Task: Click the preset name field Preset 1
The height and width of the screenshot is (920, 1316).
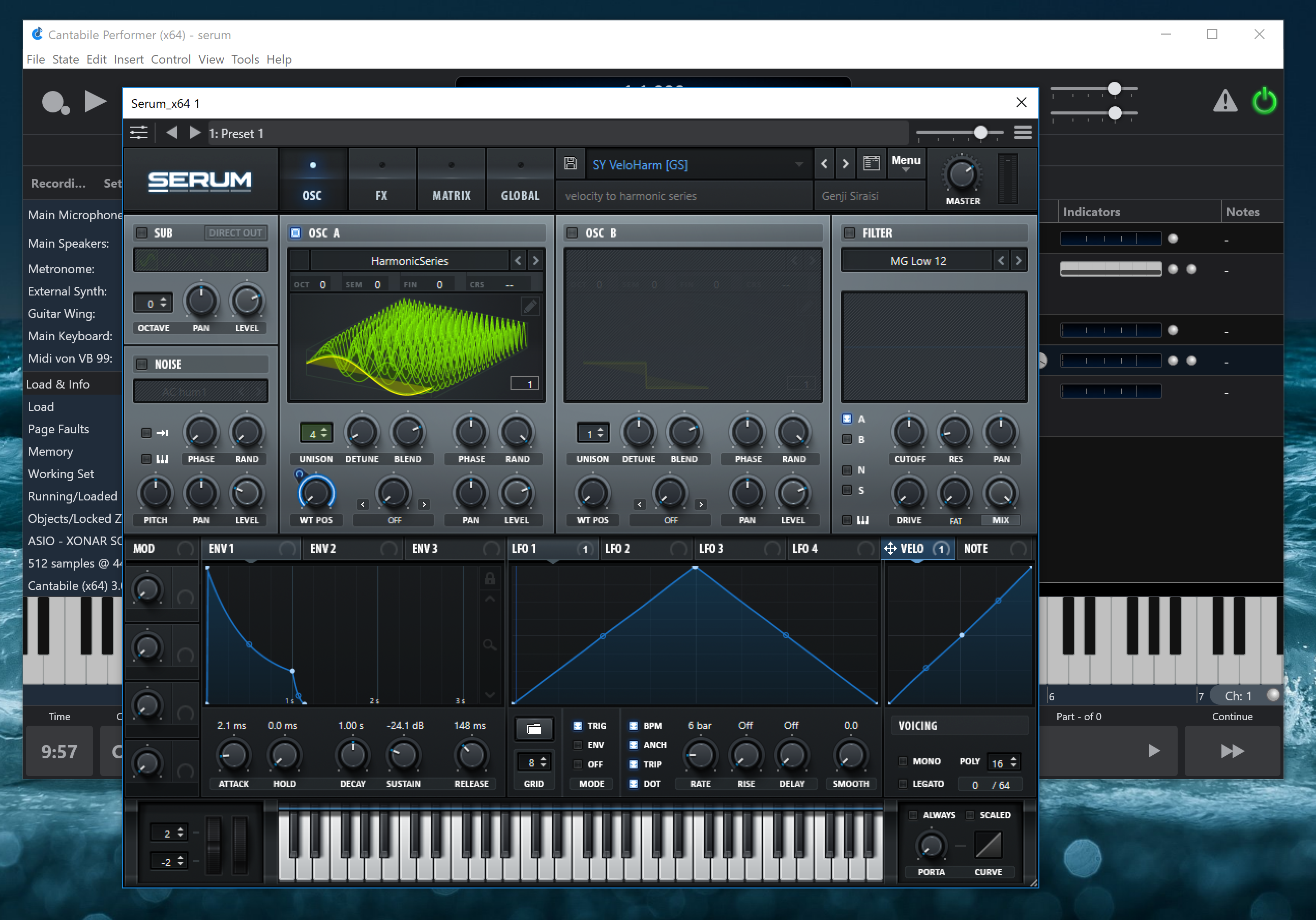Action: click(558, 133)
